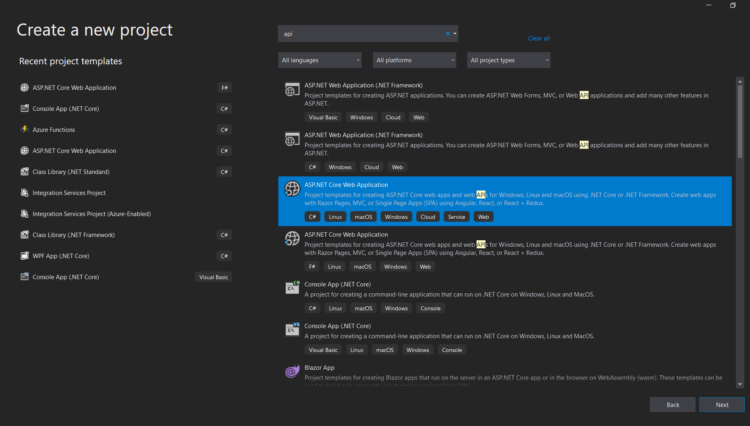This screenshot has height=426, width=750.
Task: Select the C# Console App (.NET Core) result title
Action: [337, 284]
